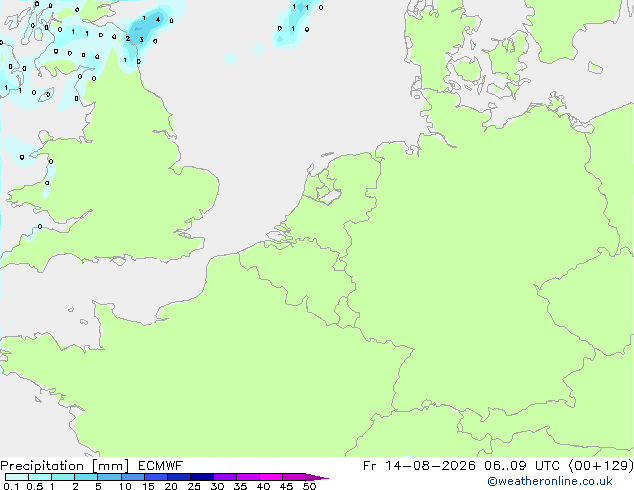634x490 pixels.
Task: Click the '30' legend scale label
Action: (217, 486)
